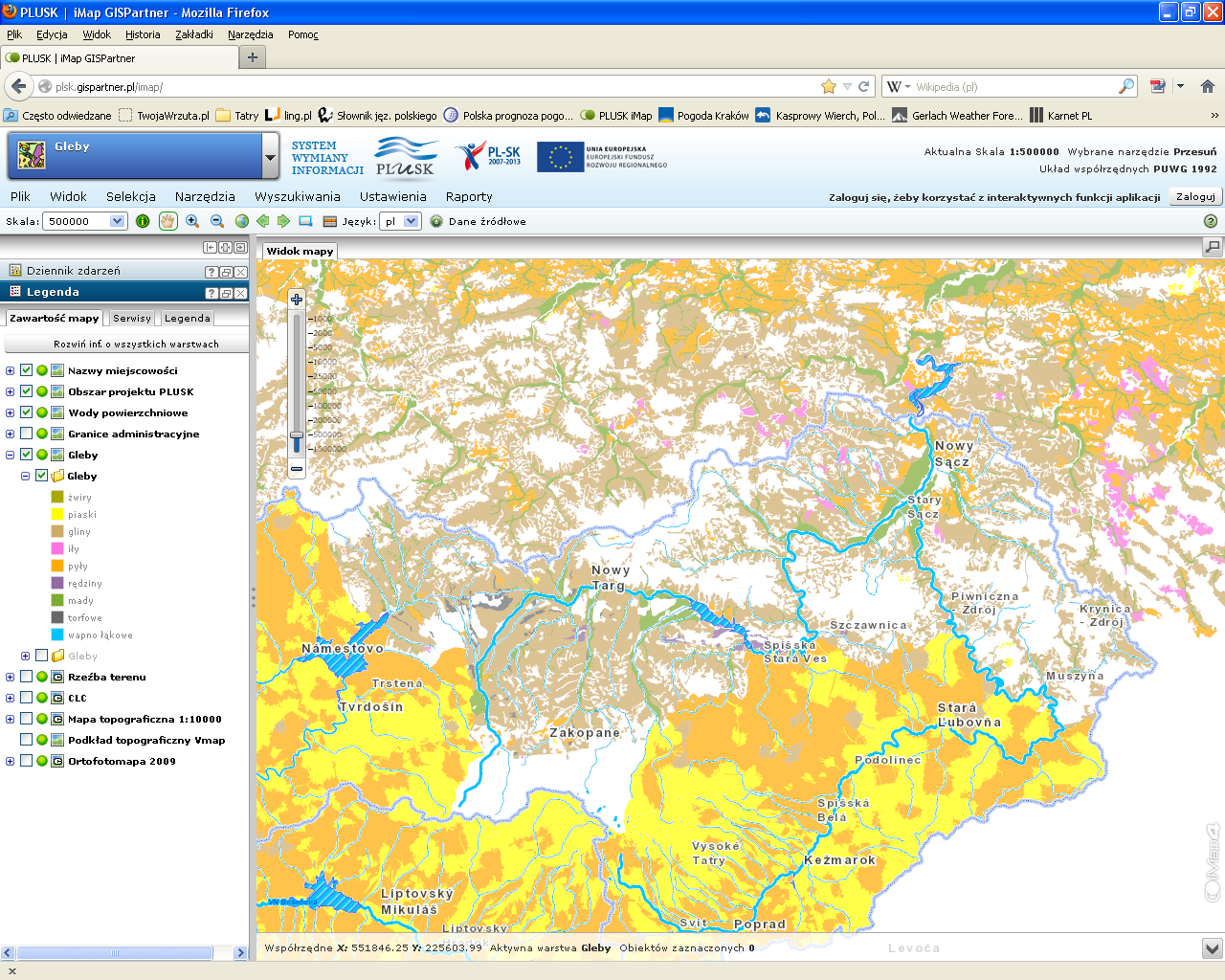Uncheck Nazwy miejscowości layer
Screen dimensions: 1225x980
click(27, 370)
